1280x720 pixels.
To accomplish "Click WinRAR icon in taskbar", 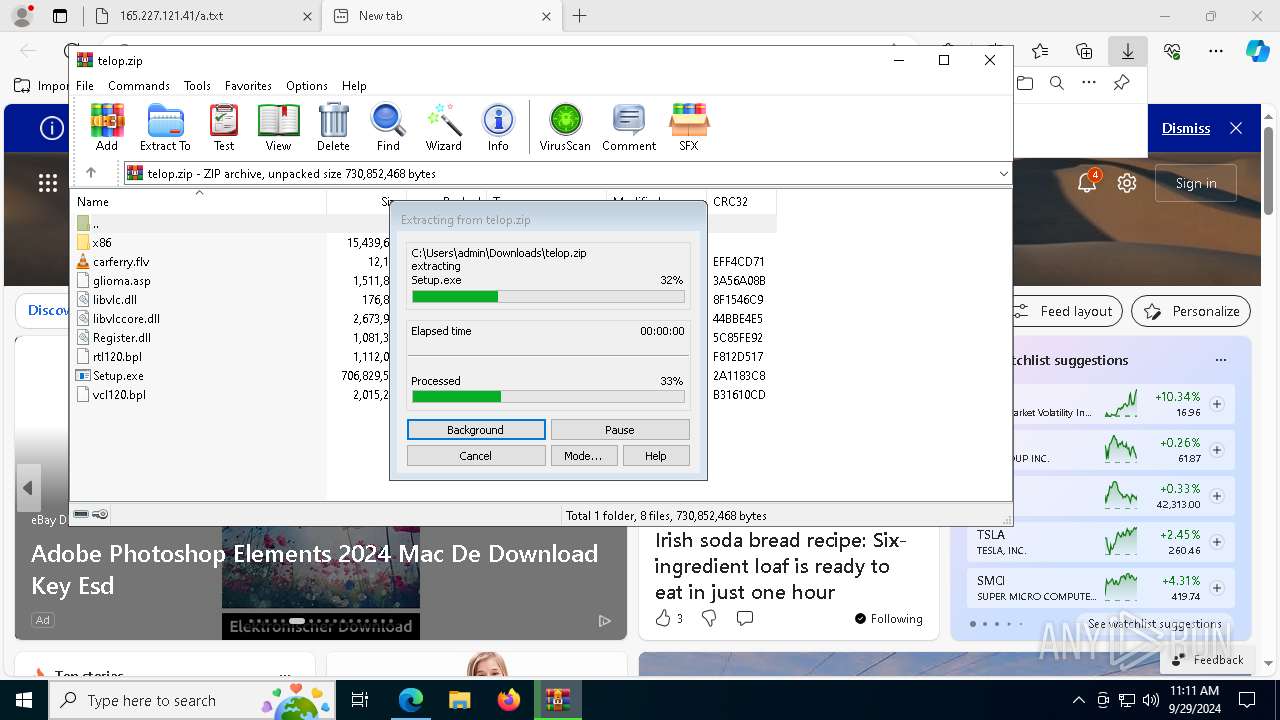I will [x=557, y=700].
